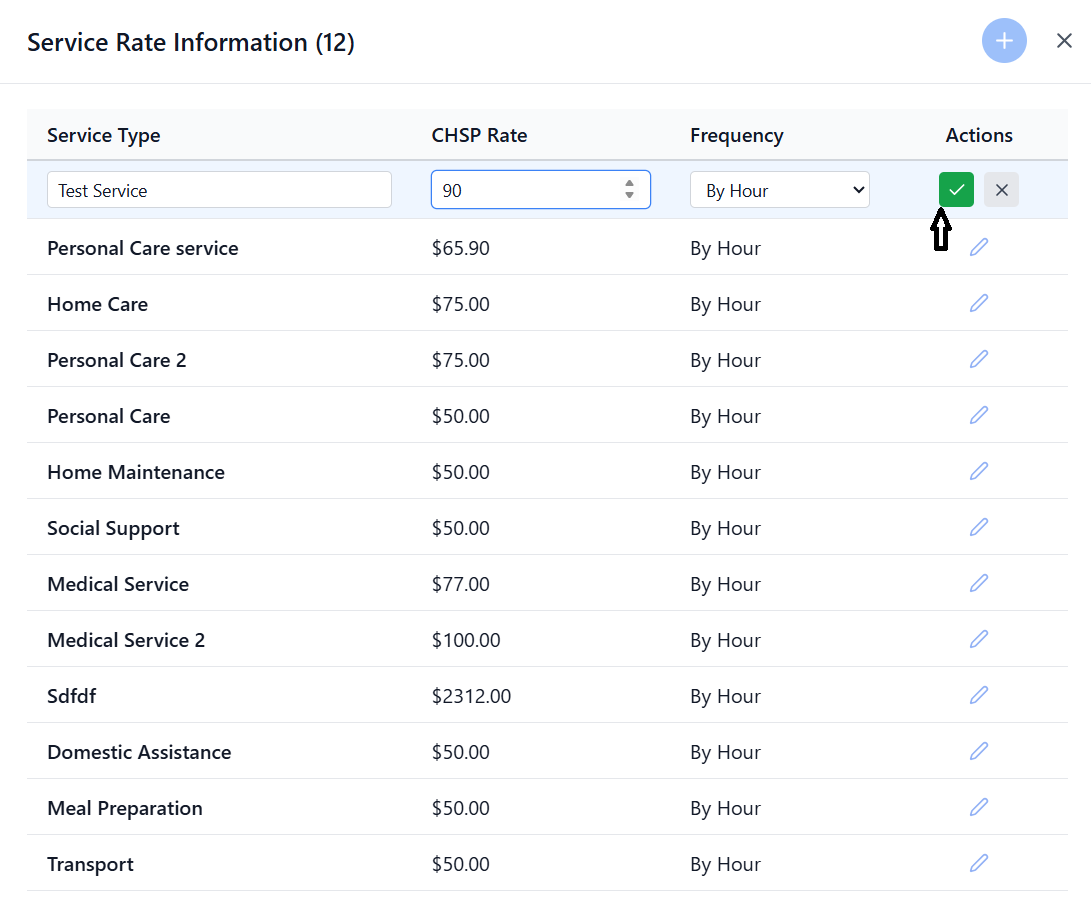Click the CHSP Rate field containing 90
Image resolution: width=1091 pixels, height=908 pixels.
click(x=520, y=190)
